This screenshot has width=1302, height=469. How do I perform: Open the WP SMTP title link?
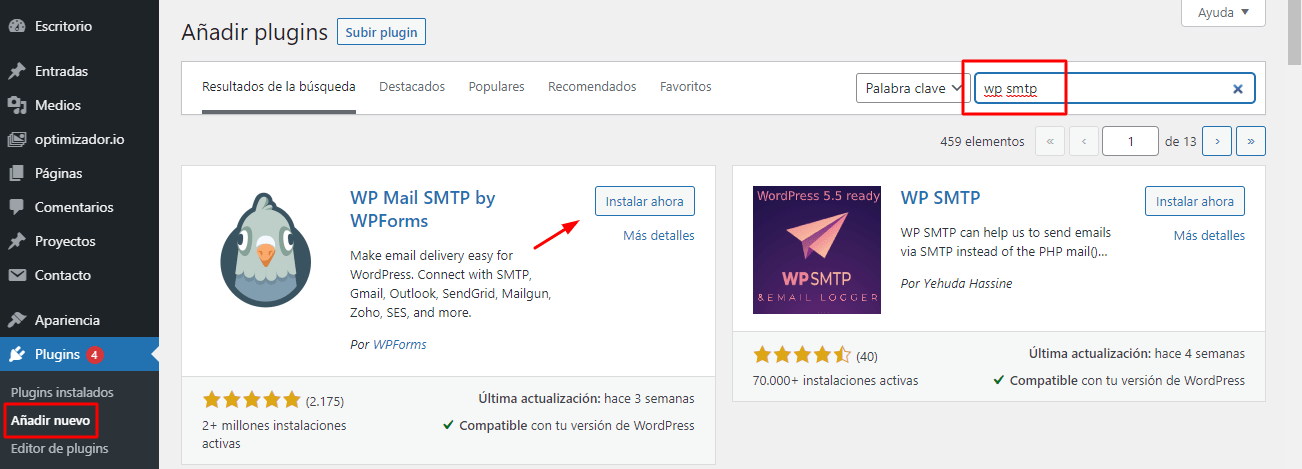[x=940, y=198]
